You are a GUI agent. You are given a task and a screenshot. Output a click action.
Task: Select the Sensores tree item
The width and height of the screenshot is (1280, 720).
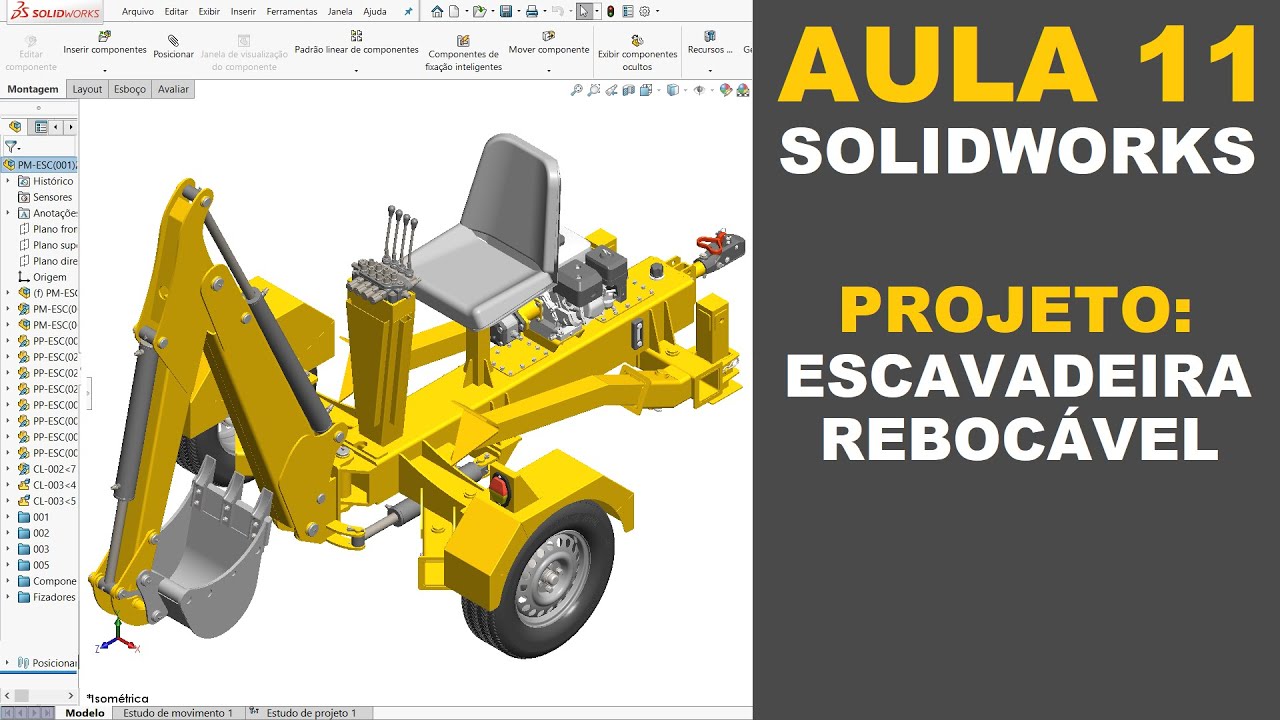click(x=45, y=197)
